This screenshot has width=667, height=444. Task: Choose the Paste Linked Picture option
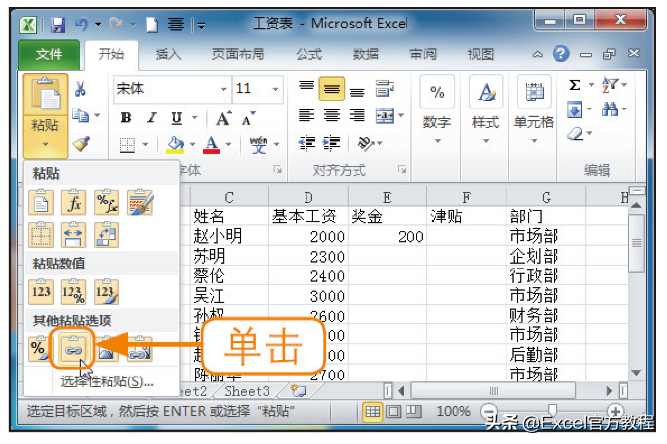[140, 349]
